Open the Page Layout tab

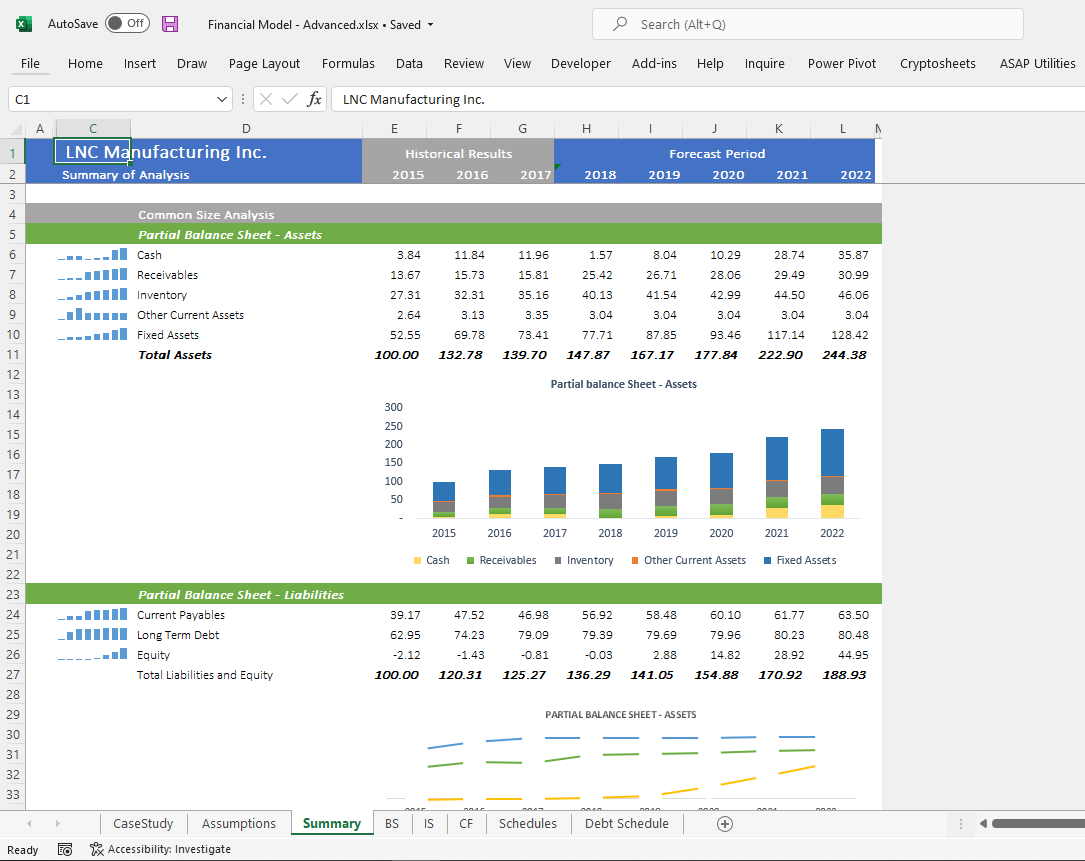(264, 64)
